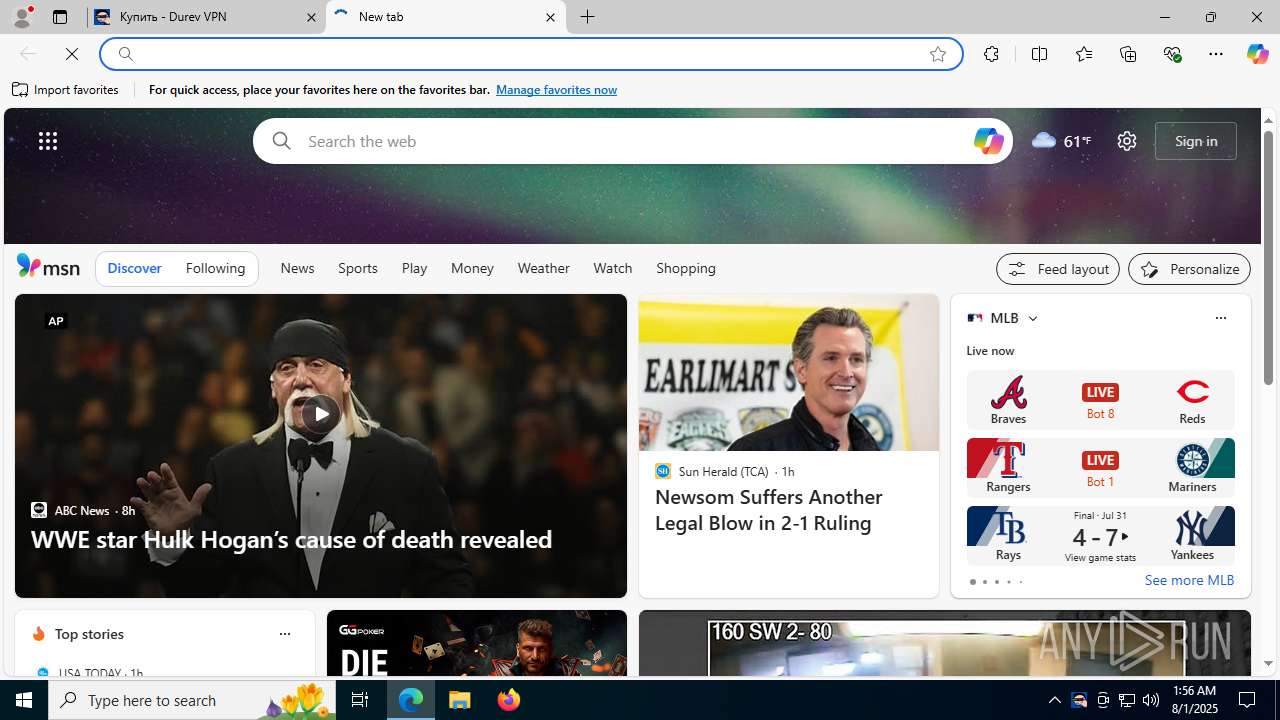This screenshot has height=720, width=1280.
Task: Open File Explorer from the taskbar
Action: pos(460,700)
